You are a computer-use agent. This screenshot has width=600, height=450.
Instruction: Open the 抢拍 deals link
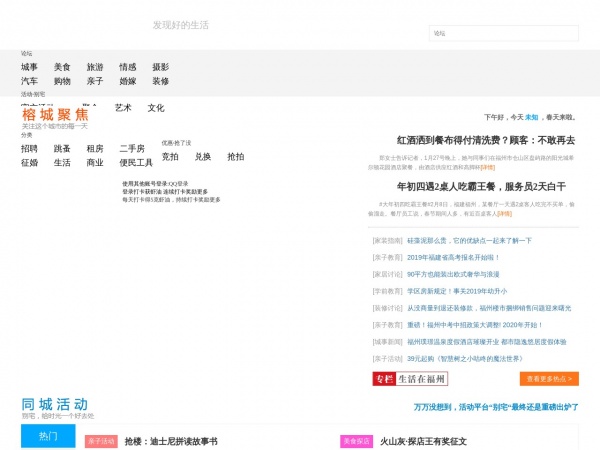click(x=235, y=156)
